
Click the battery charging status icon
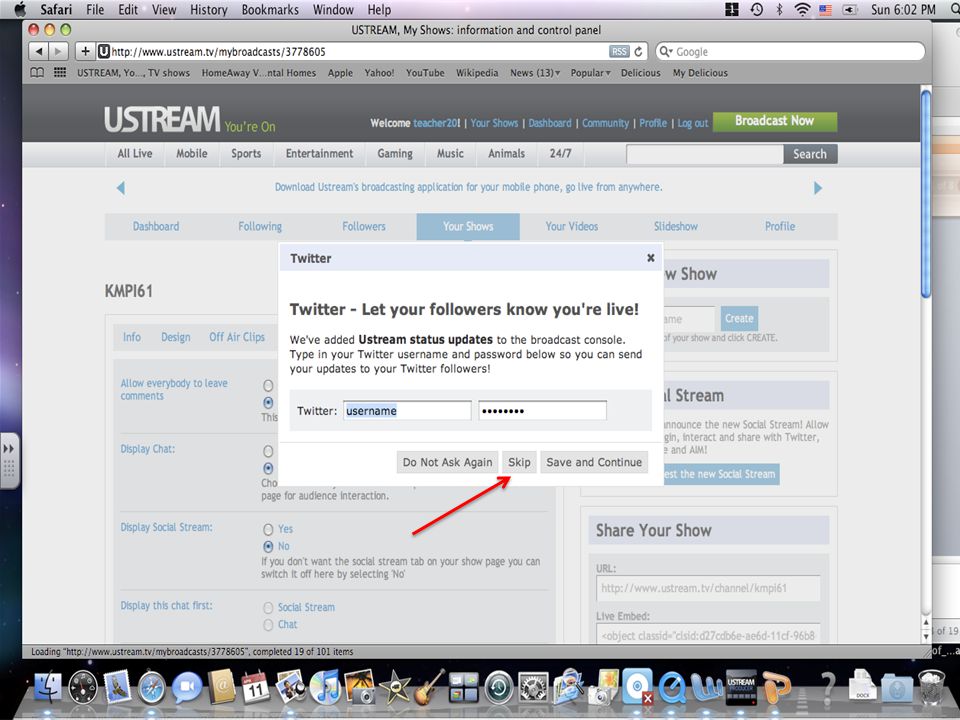tap(850, 9)
